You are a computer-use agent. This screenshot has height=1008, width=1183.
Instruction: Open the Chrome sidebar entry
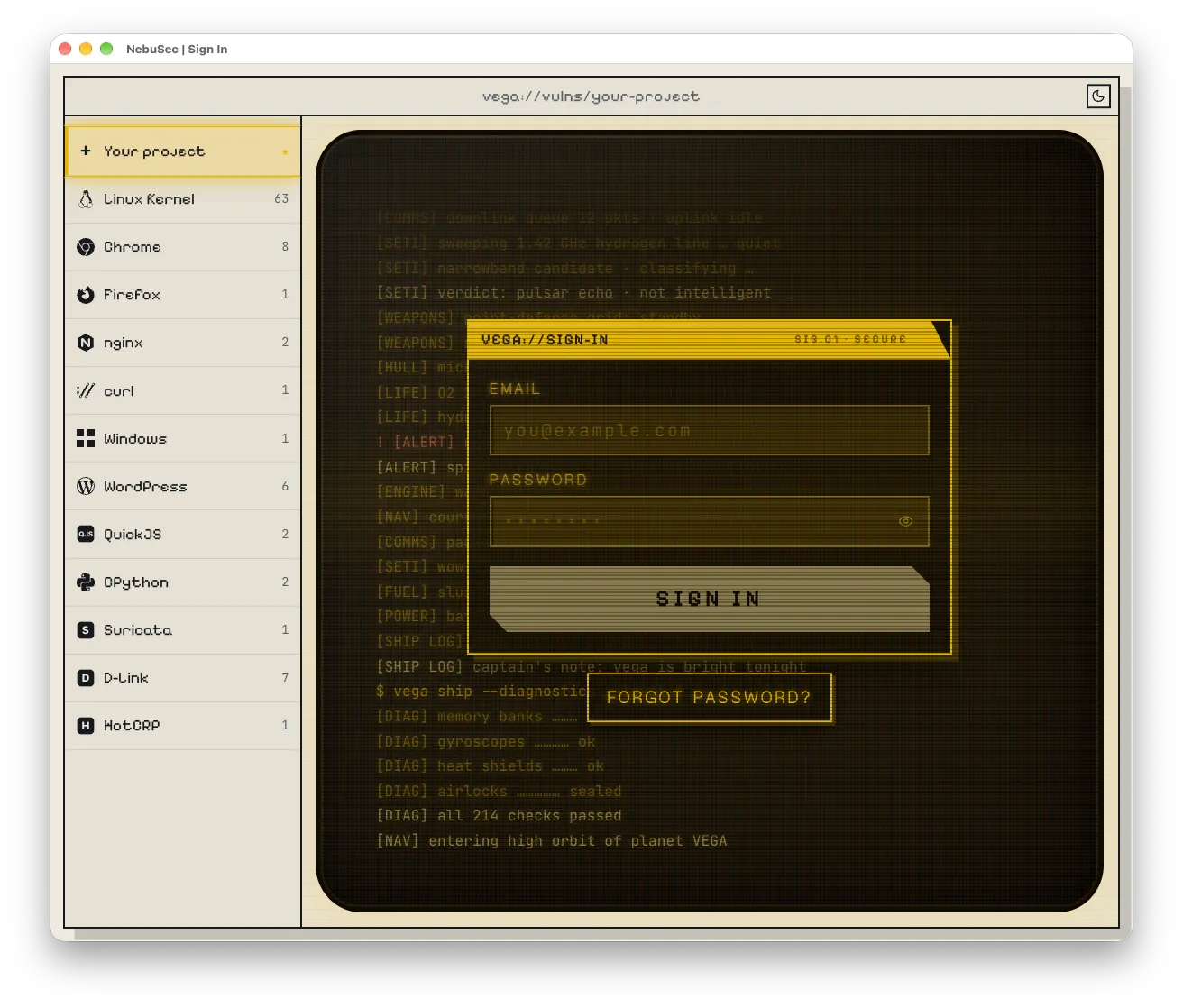(x=183, y=247)
